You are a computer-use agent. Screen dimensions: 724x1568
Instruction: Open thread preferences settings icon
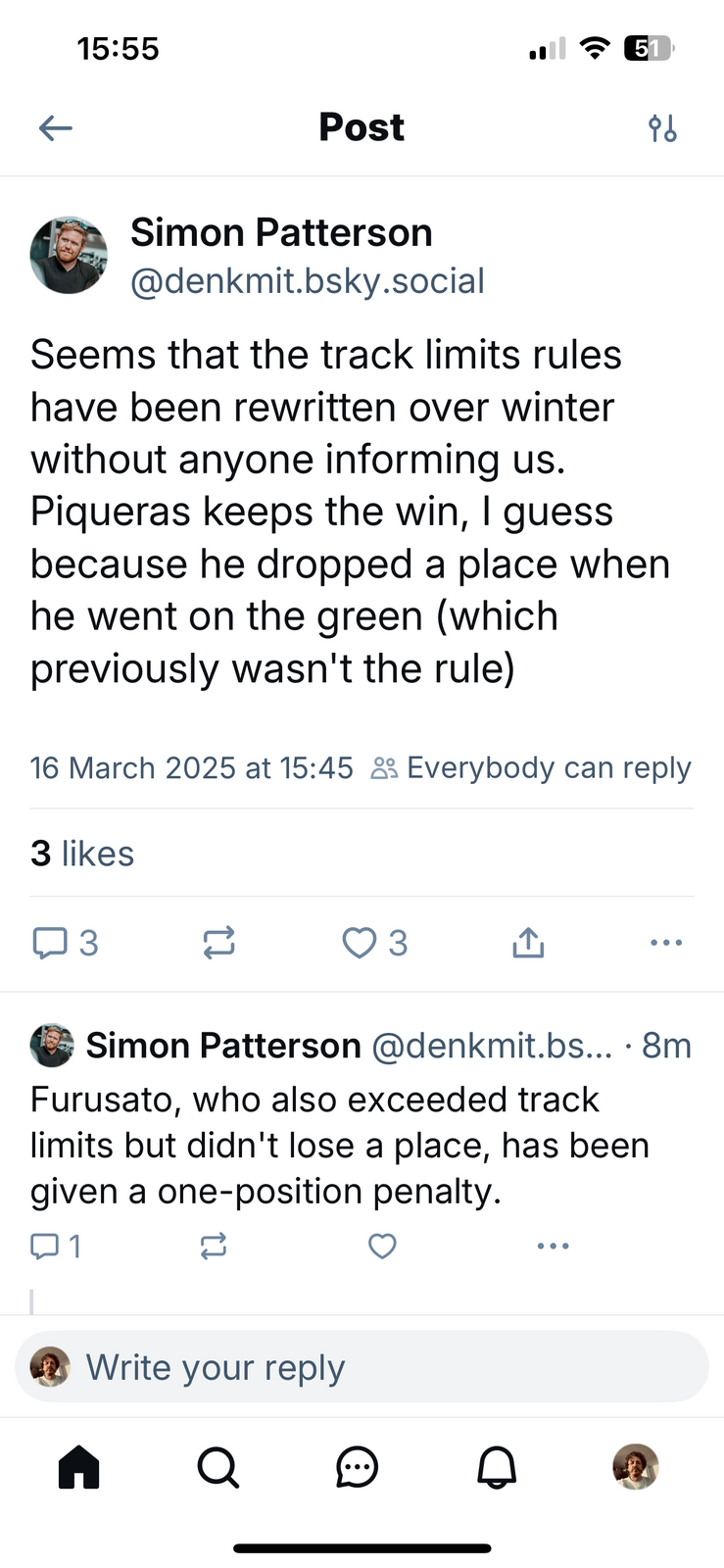[662, 127]
